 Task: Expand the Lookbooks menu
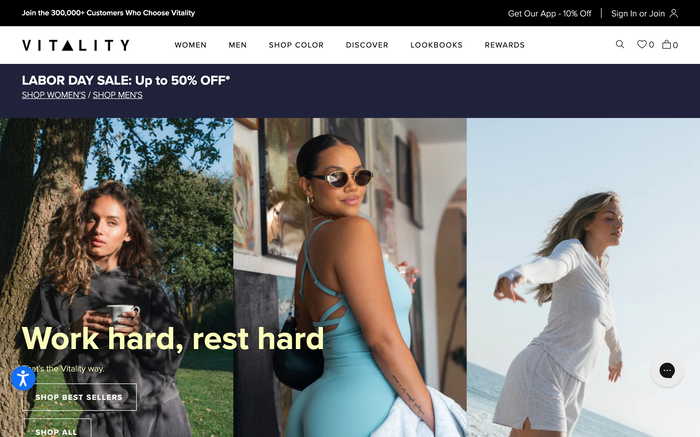(x=436, y=45)
